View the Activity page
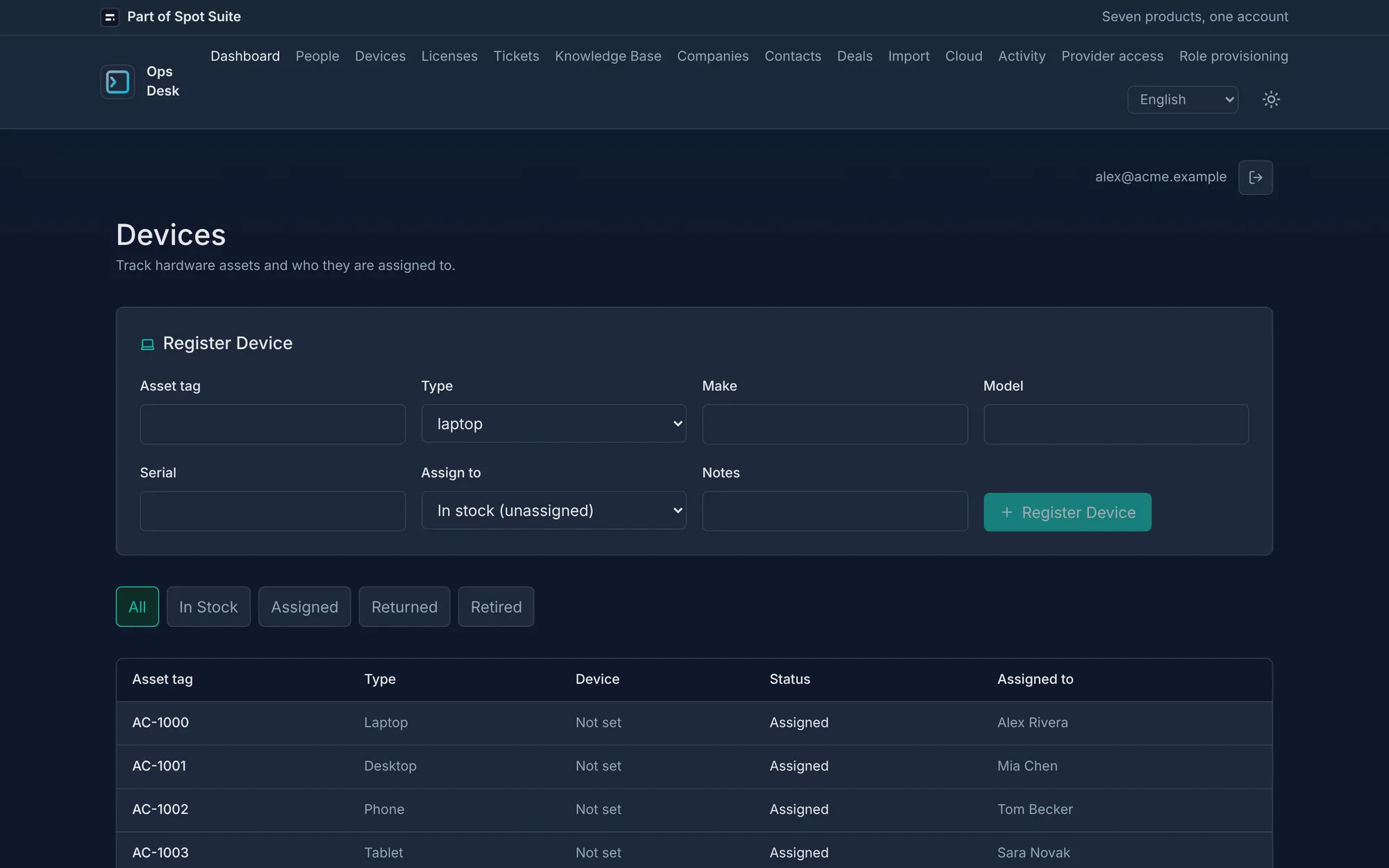The width and height of the screenshot is (1389, 868). coord(1022,56)
